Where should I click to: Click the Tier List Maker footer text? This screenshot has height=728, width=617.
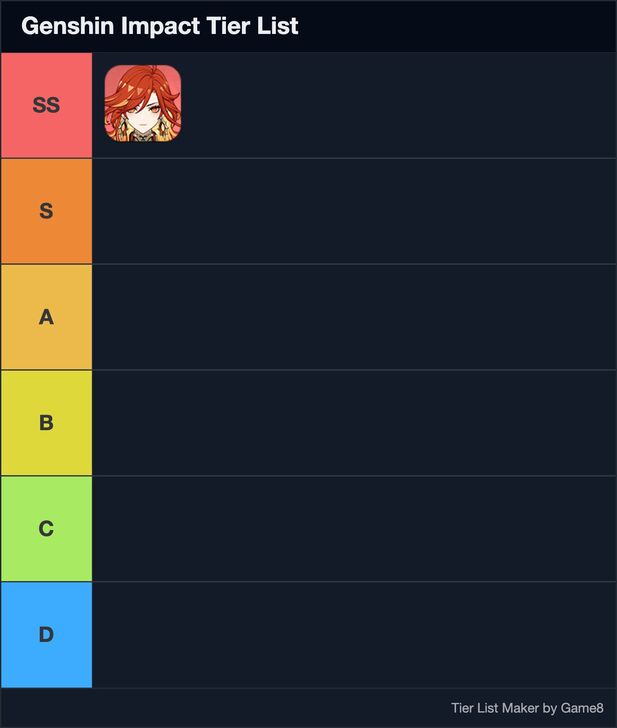[495, 708]
